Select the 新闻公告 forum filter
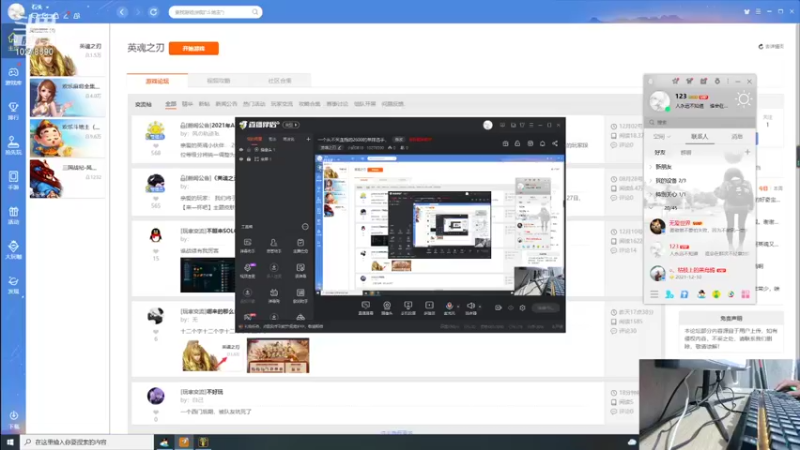This screenshot has width=800, height=450. (226, 104)
